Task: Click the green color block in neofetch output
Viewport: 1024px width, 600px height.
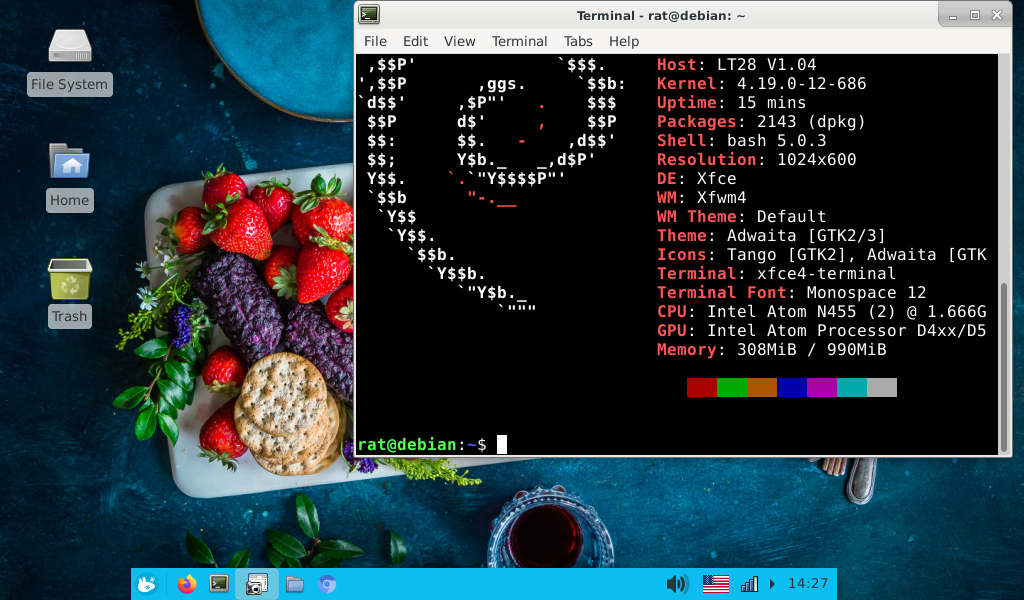Action: click(x=732, y=387)
